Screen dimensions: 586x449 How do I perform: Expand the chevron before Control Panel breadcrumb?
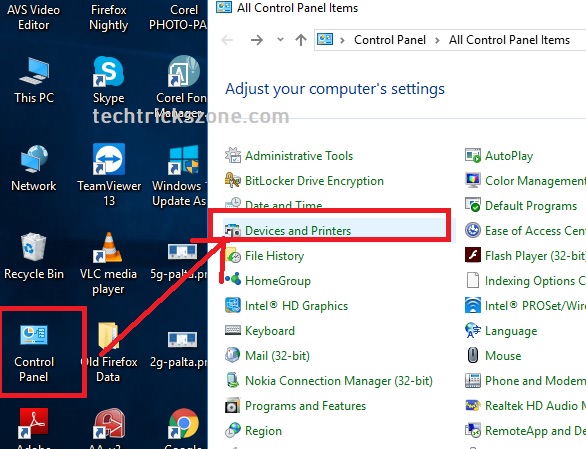(x=342, y=40)
